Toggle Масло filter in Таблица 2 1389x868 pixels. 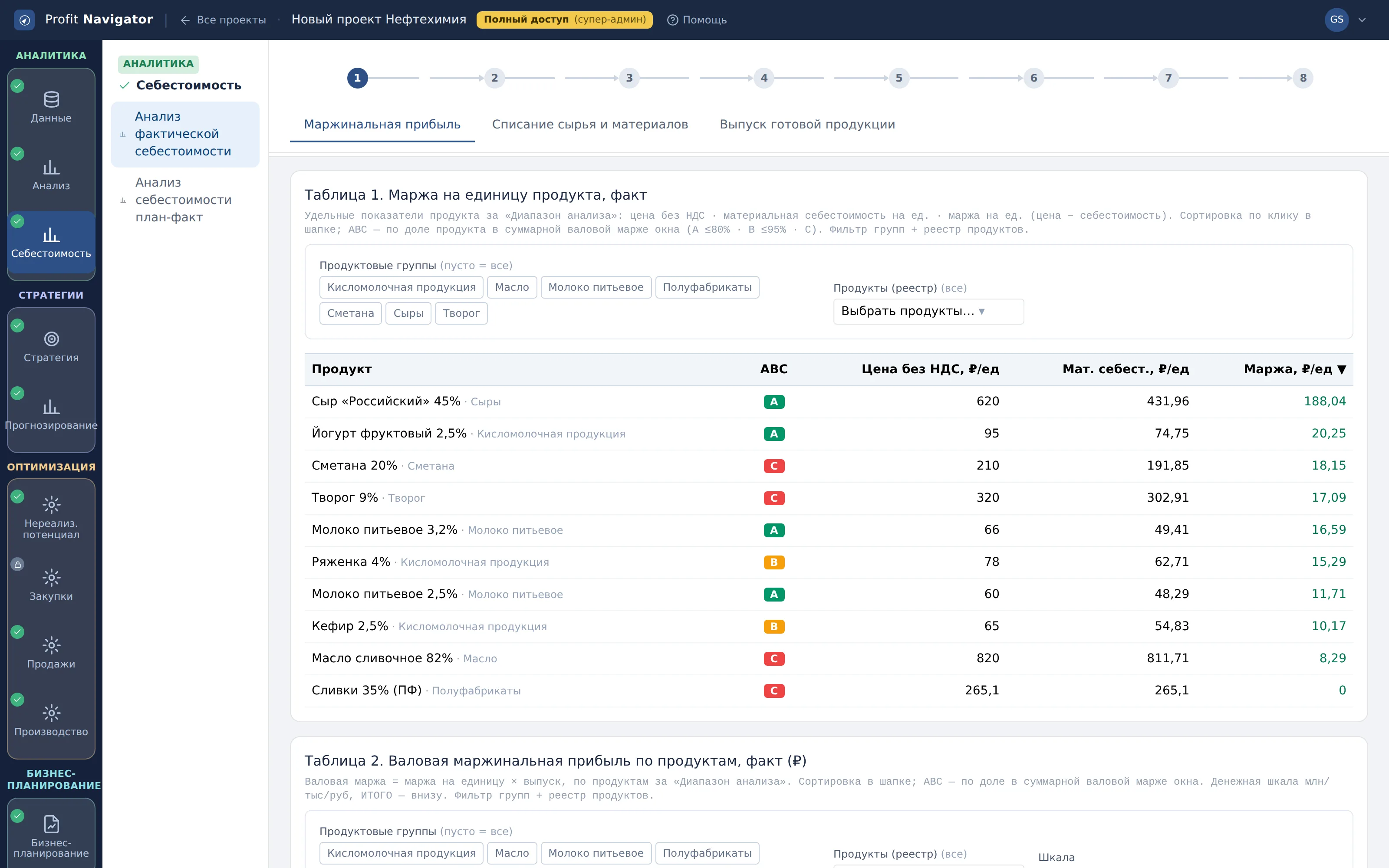pyautogui.click(x=511, y=853)
